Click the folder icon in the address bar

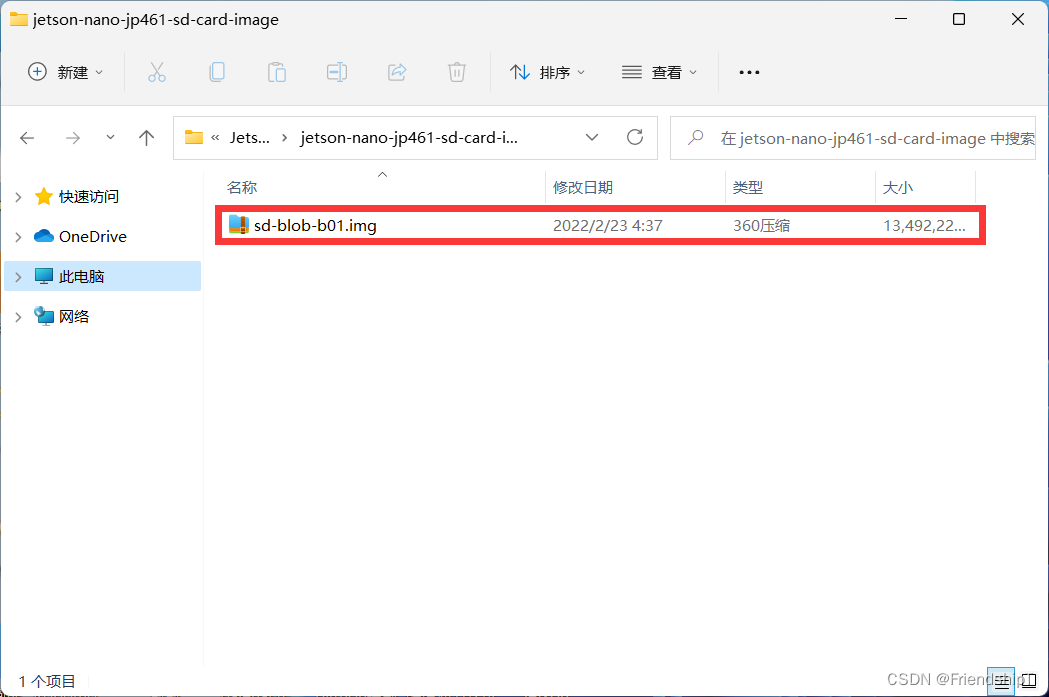(x=194, y=138)
